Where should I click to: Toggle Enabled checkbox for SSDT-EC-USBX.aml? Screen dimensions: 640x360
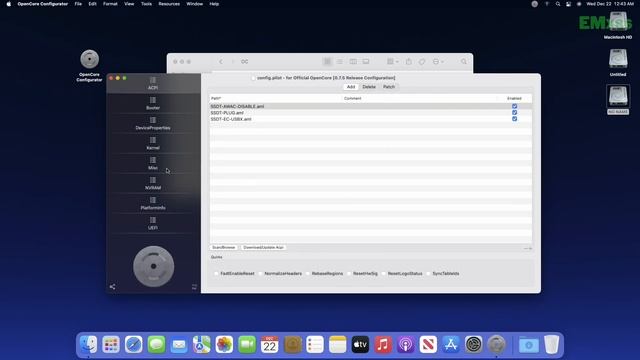[x=514, y=119]
